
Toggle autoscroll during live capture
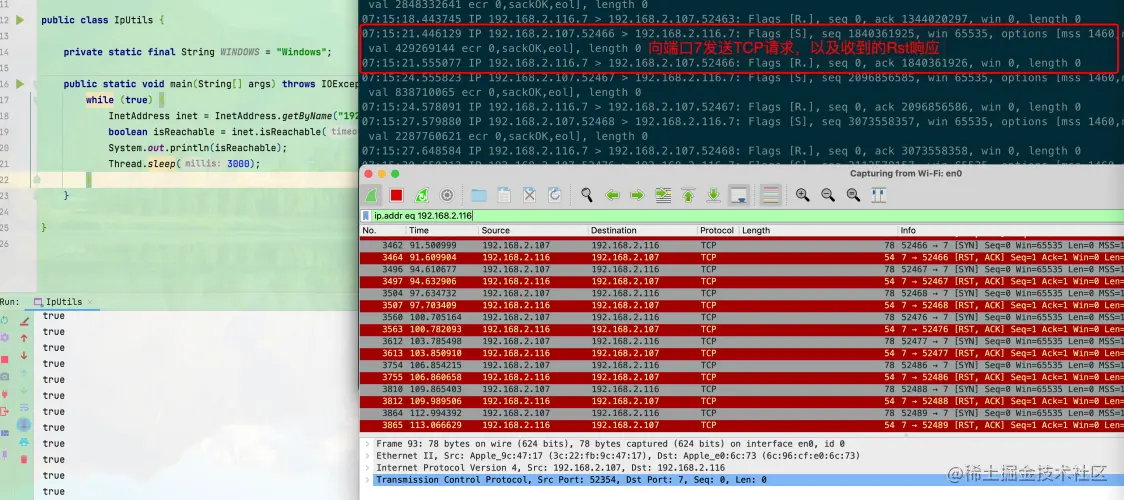click(x=739, y=195)
